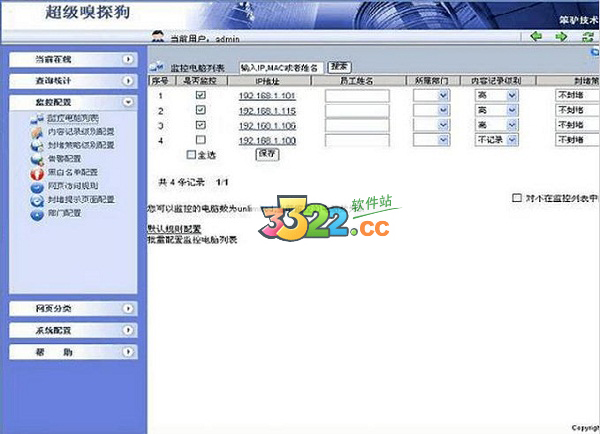Open 监控电脑列表 in the sidebar
Screen dimensions: 600x434
tap(72, 119)
